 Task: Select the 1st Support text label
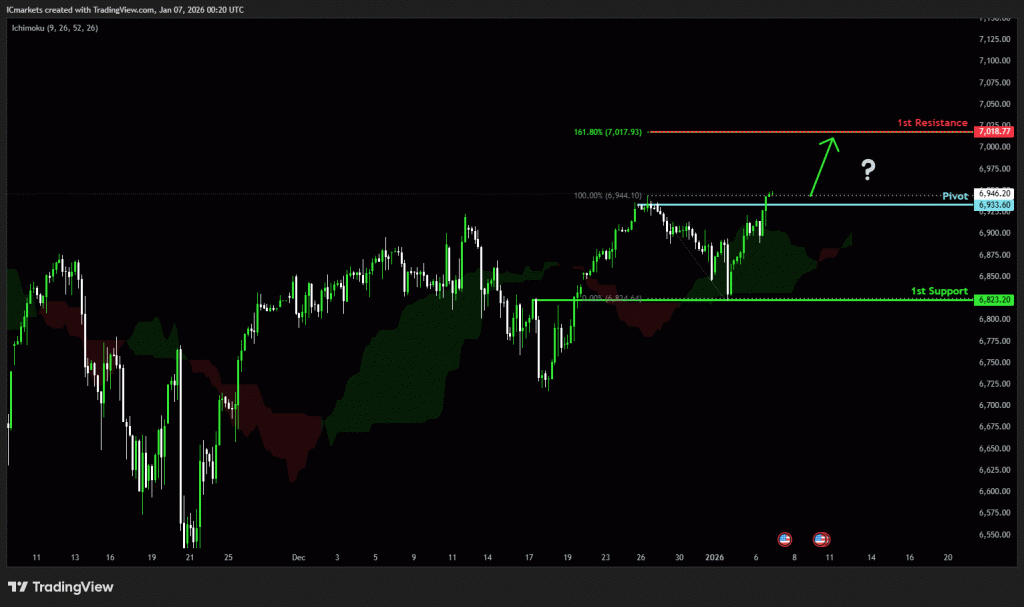coord(939,291)
